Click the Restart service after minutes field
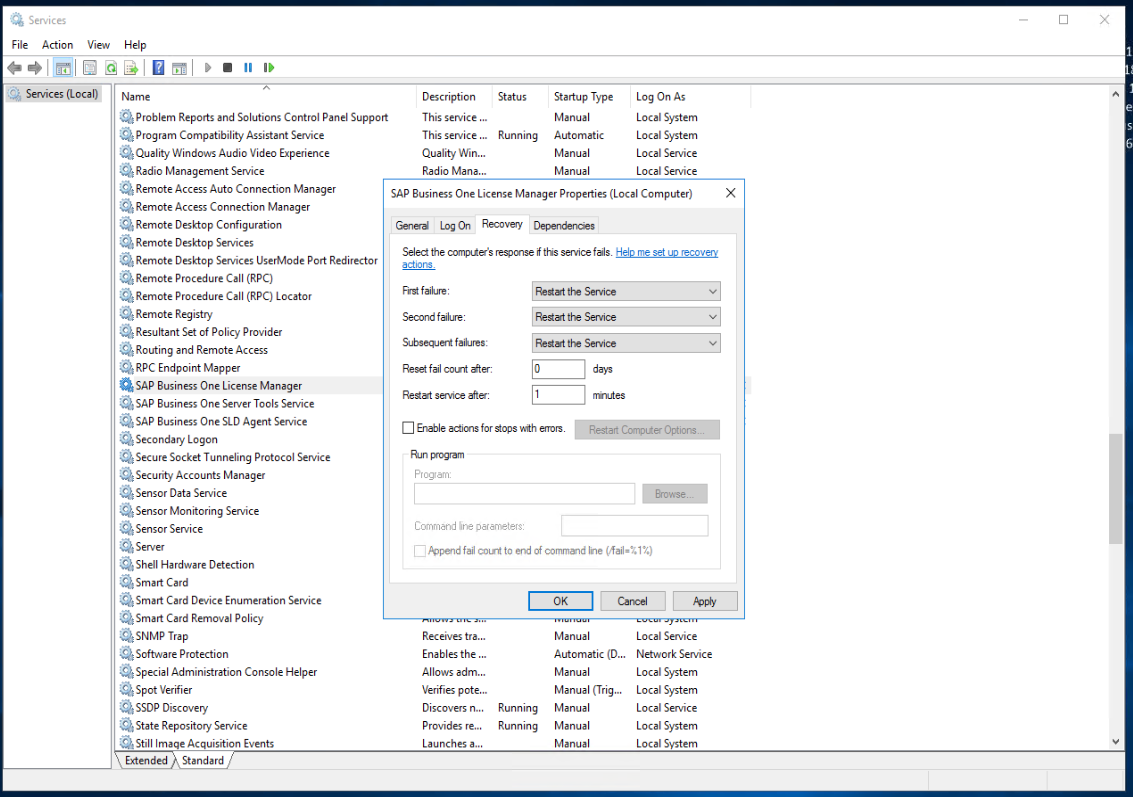 [558, 395]
